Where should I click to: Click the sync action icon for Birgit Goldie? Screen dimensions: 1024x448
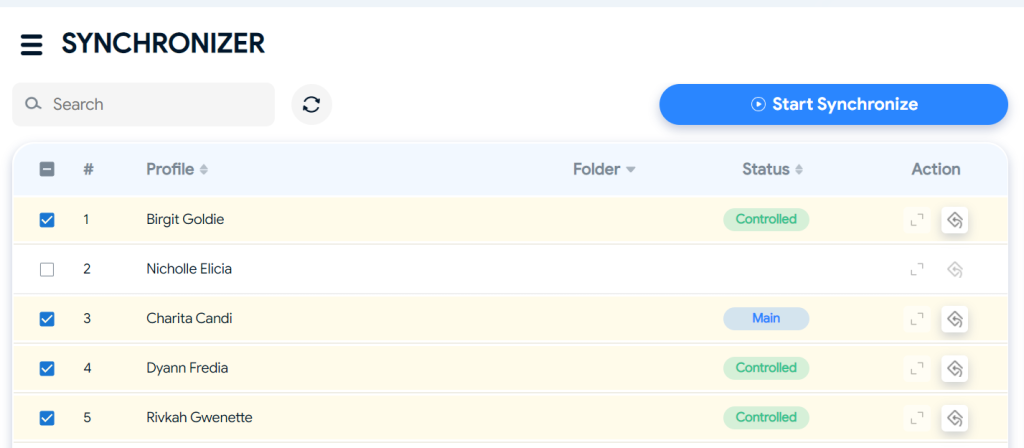tap(955, 220)
